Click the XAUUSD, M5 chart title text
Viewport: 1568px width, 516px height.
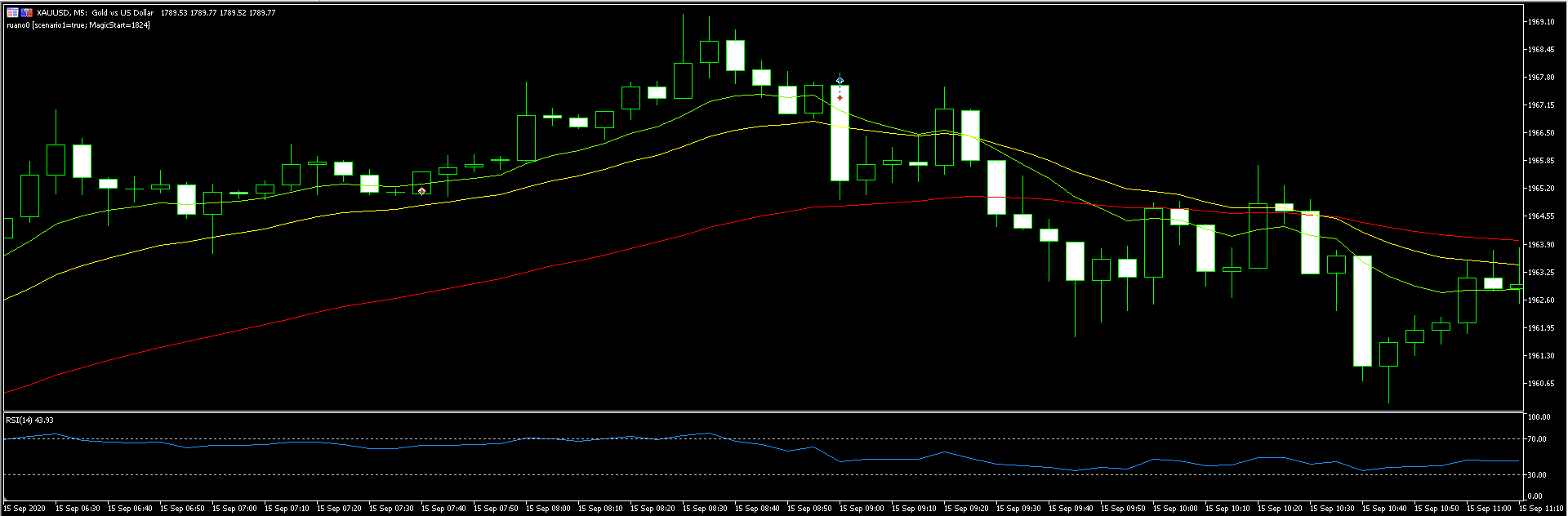coord(62,13)
